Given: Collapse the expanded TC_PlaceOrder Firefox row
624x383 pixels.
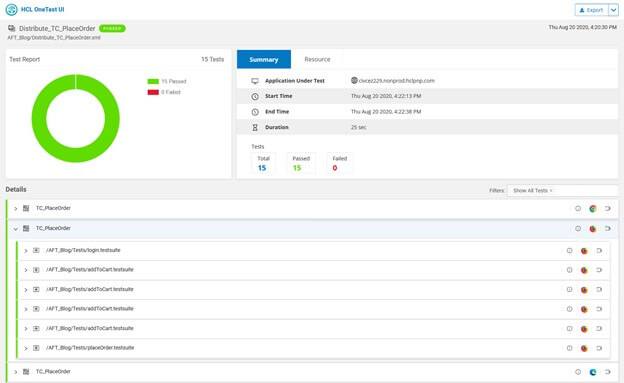Looking at the screenshot, I should point(16,229).
